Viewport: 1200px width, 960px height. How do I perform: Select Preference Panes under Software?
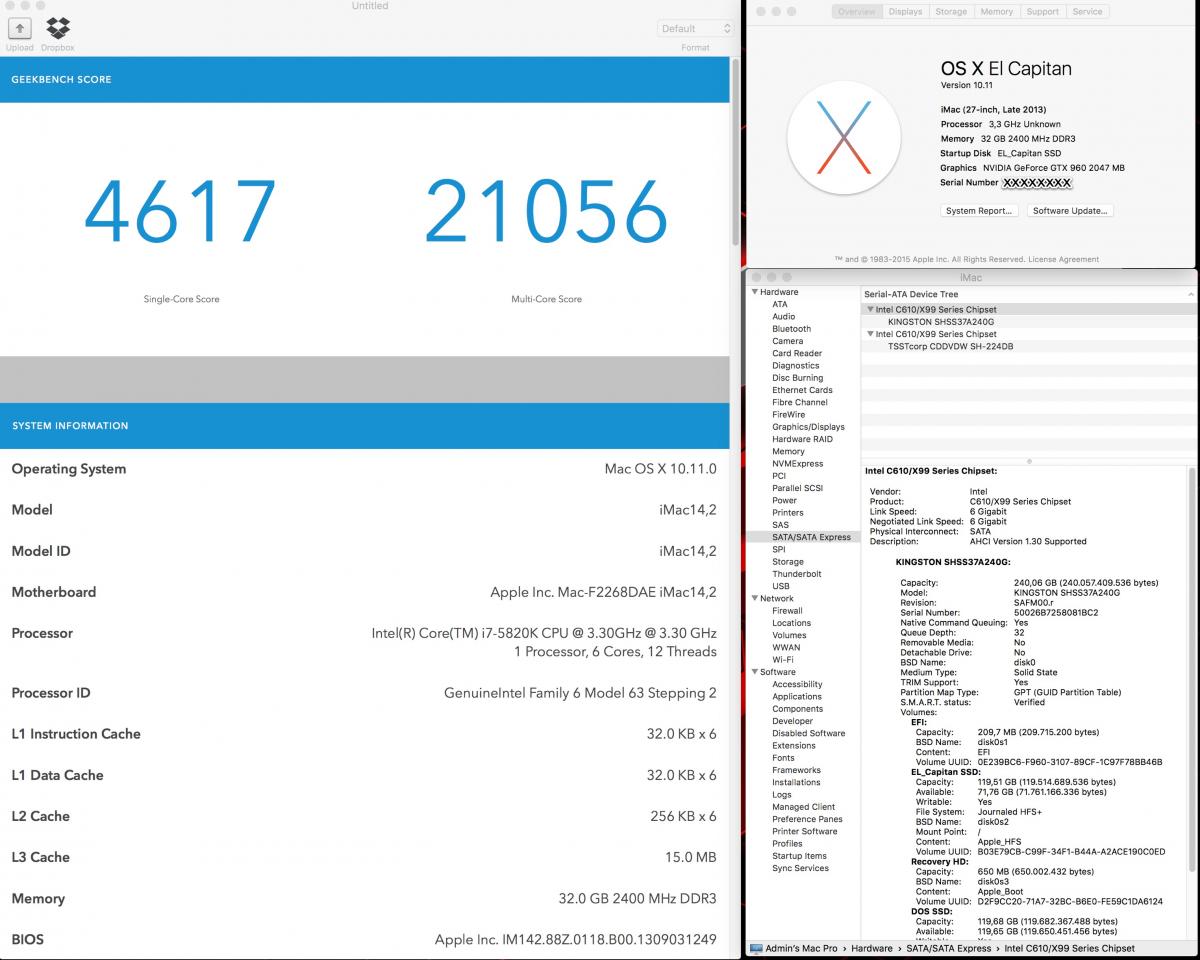[808, 819]
